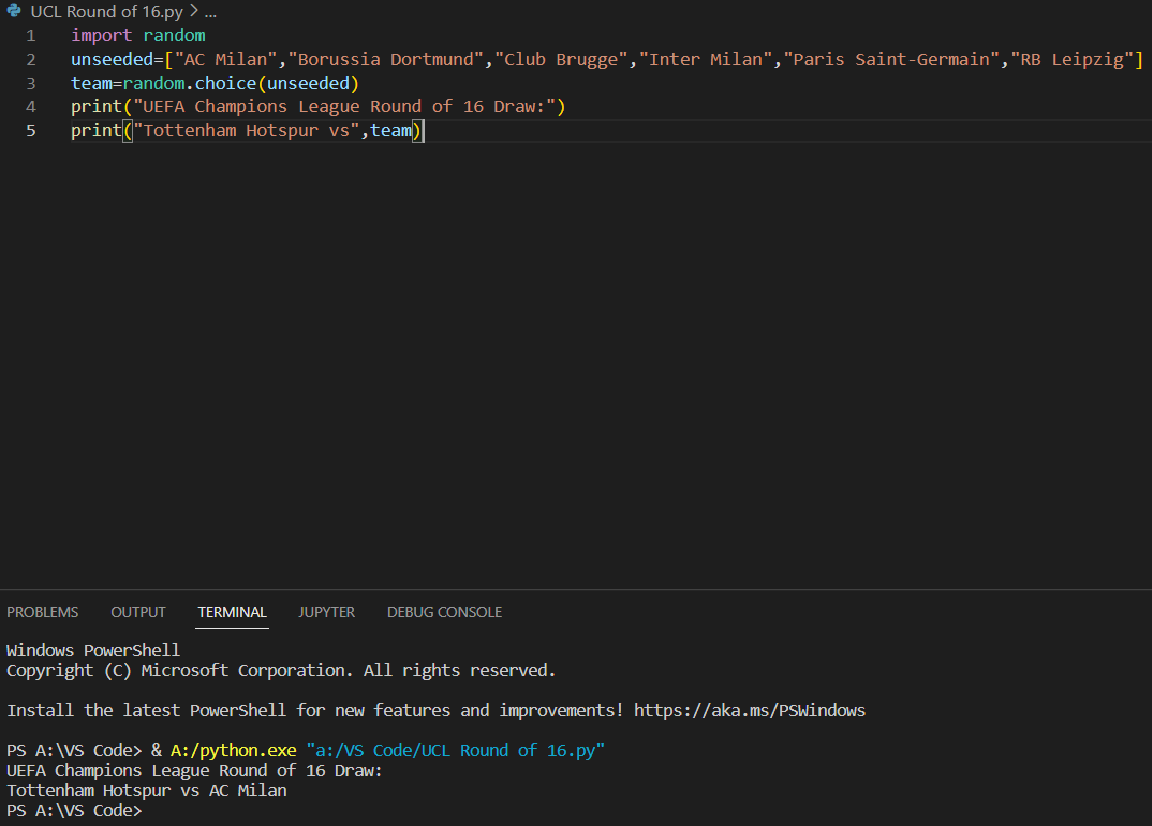Open the DEBUG CONSOLE tab

click(444, 612)
